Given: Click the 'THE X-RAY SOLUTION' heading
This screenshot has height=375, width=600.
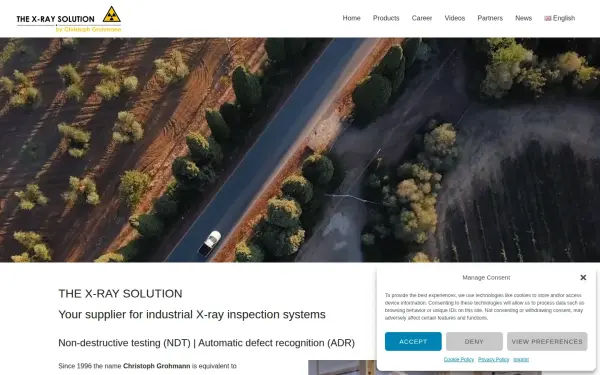Looking at the screenshot, I should click(120, 293).
